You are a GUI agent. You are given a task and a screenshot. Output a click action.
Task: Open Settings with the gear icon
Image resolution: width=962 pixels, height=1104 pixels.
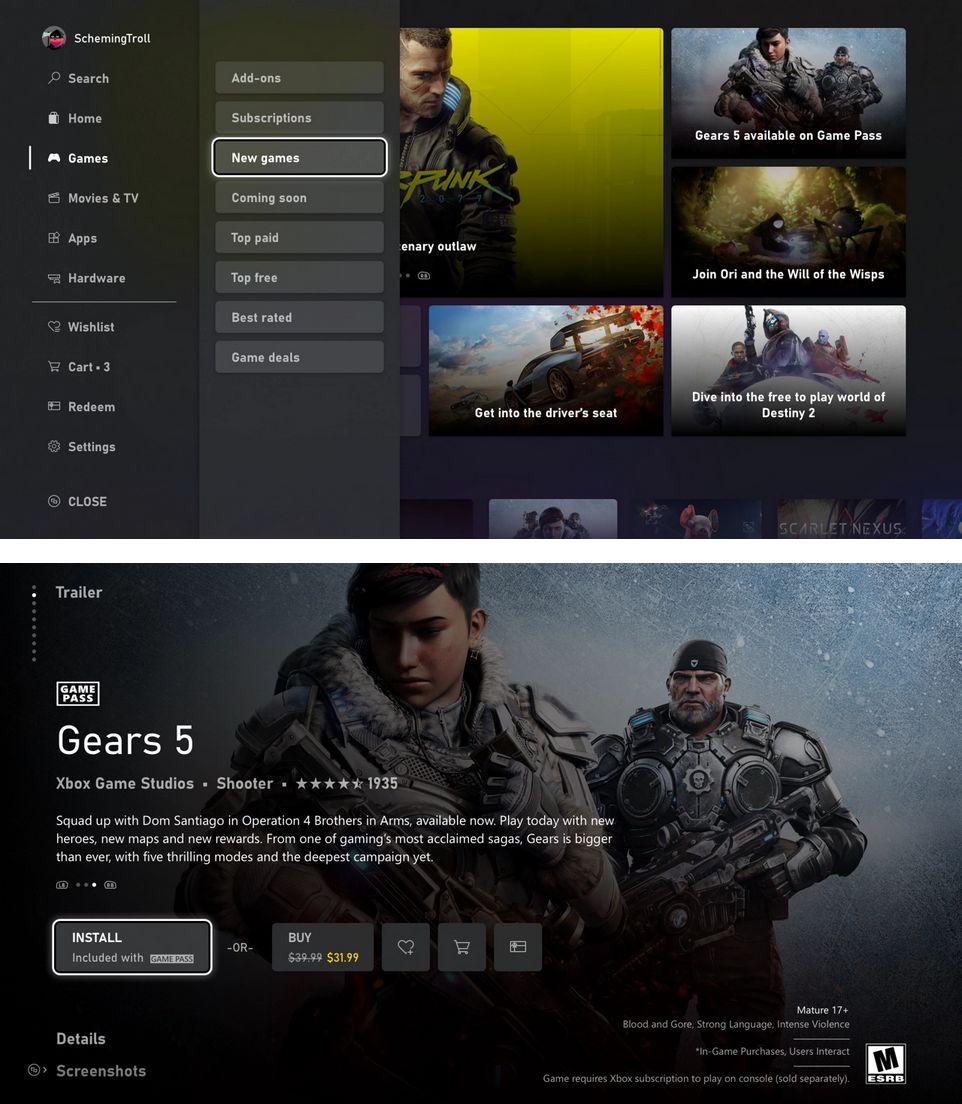pyautogui.click(x=54, y=446)
